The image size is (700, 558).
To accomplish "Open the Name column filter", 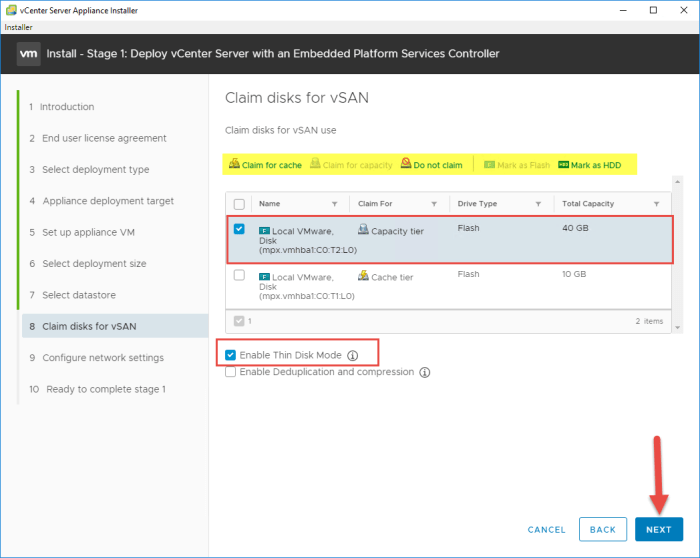I will (x=334, y=204).
